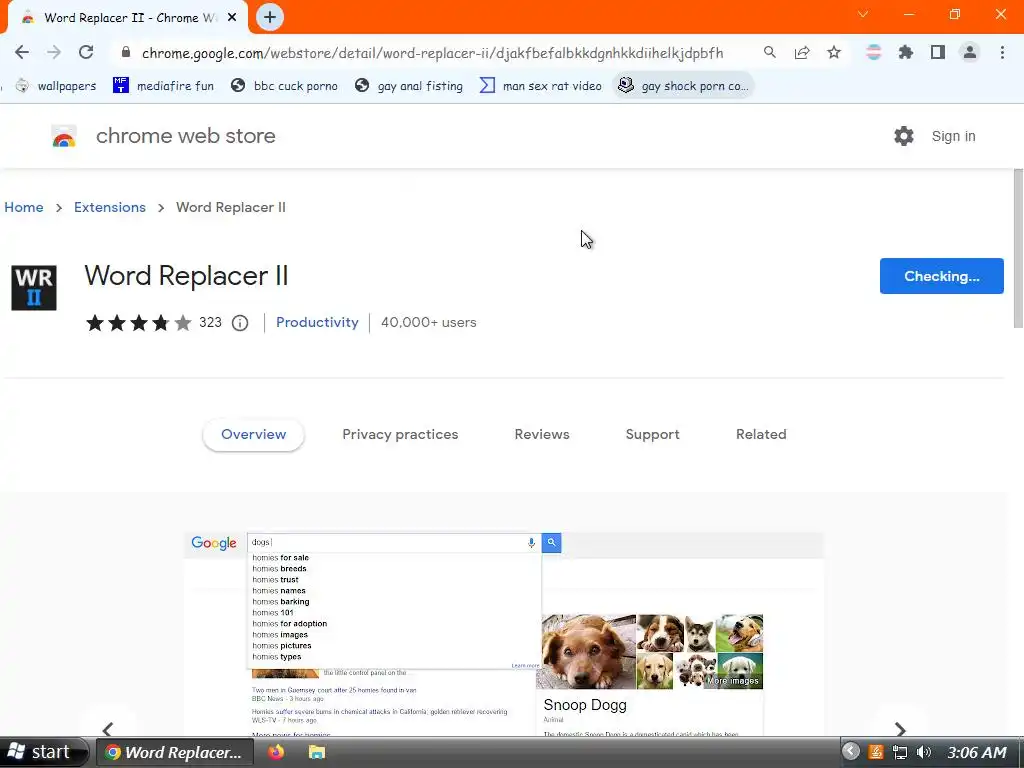Open the striped flag extension icon
The width and height of the screenshot is (1024, 768).
pos(873,52)
